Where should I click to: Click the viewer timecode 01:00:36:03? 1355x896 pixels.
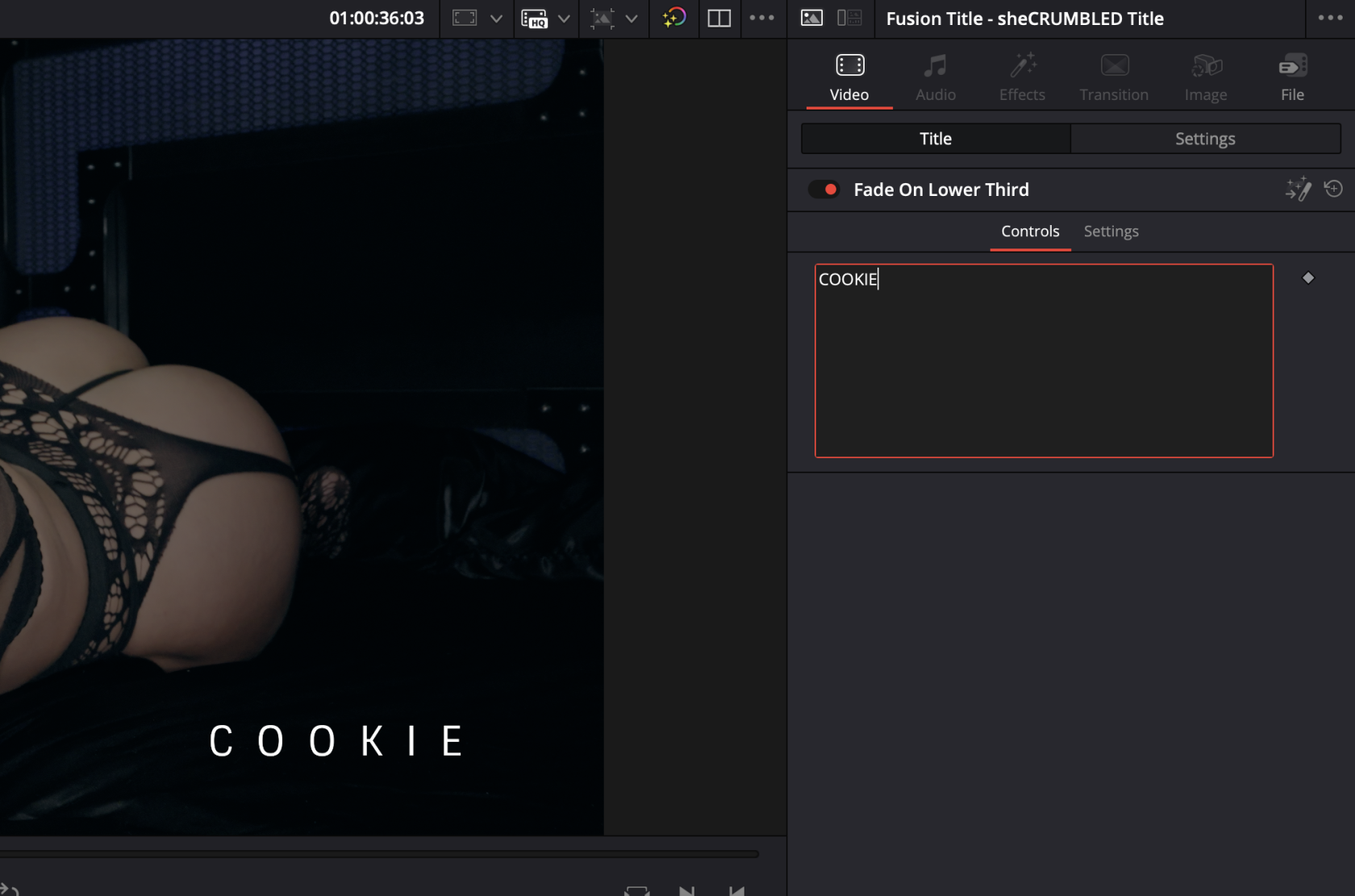tap(377, 18)
